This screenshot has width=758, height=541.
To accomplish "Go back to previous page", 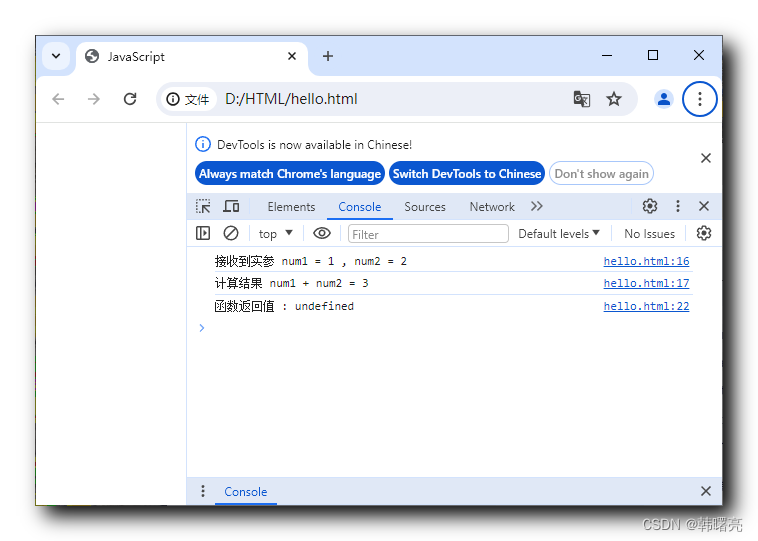I will (58, 99).
